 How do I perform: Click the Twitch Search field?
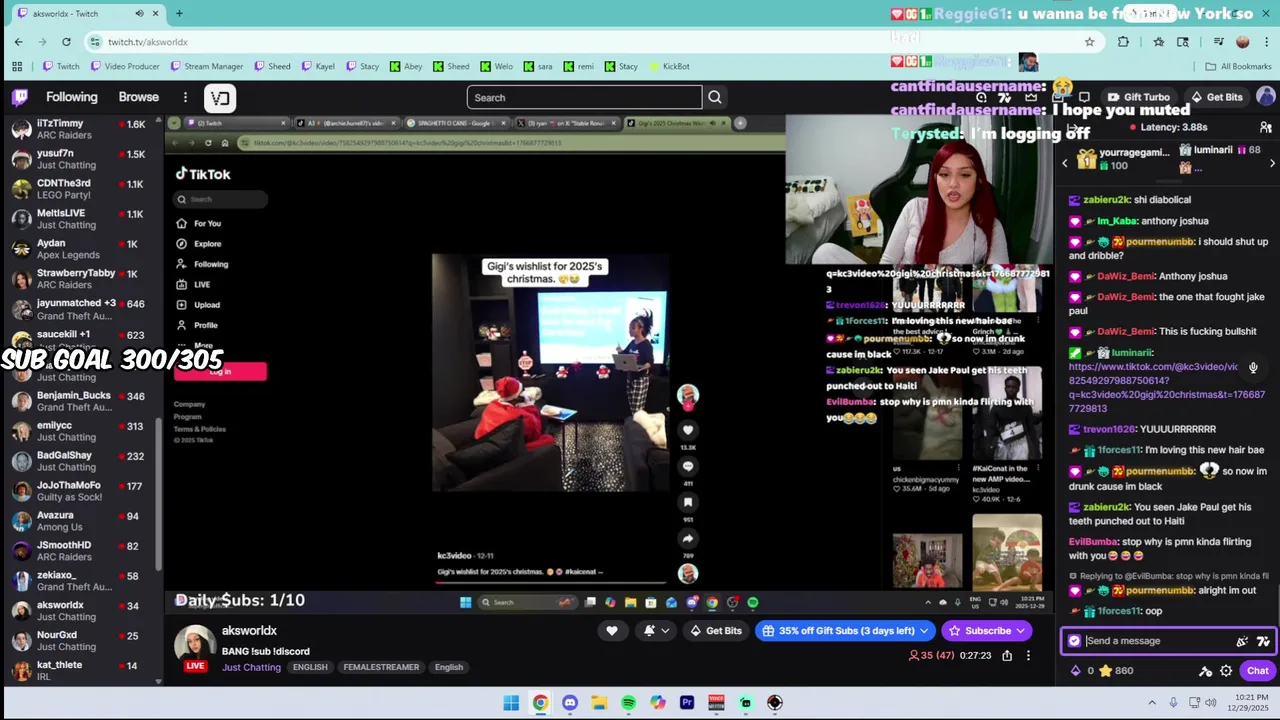click(x=584, y=97)
